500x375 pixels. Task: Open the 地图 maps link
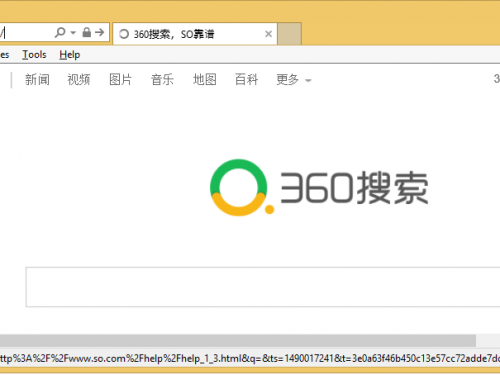click(x=205, y=80)
